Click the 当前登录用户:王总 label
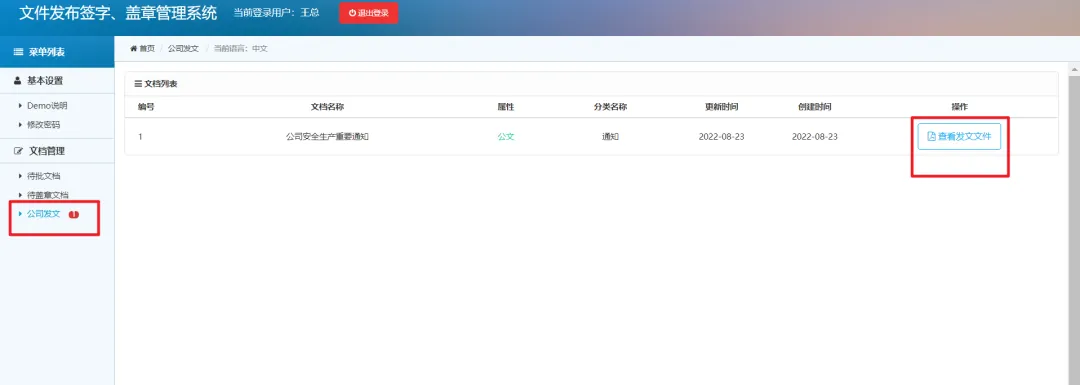This screenshot has height=385, width=1080. pyautogui.click(x=276, y=12)
